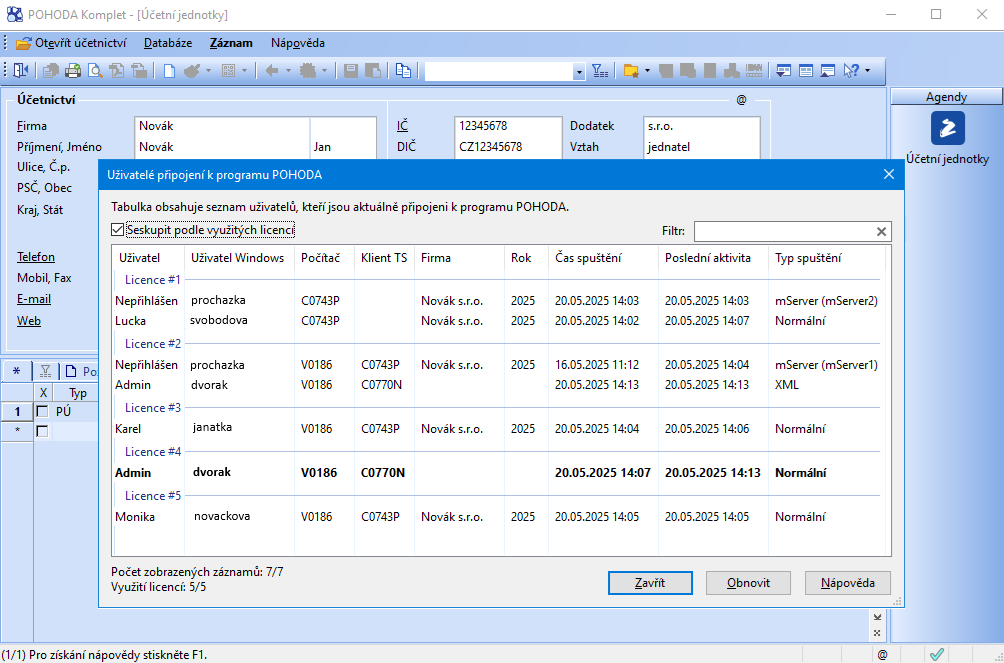Click the PDF export toolbar icon

click(117, 70)
